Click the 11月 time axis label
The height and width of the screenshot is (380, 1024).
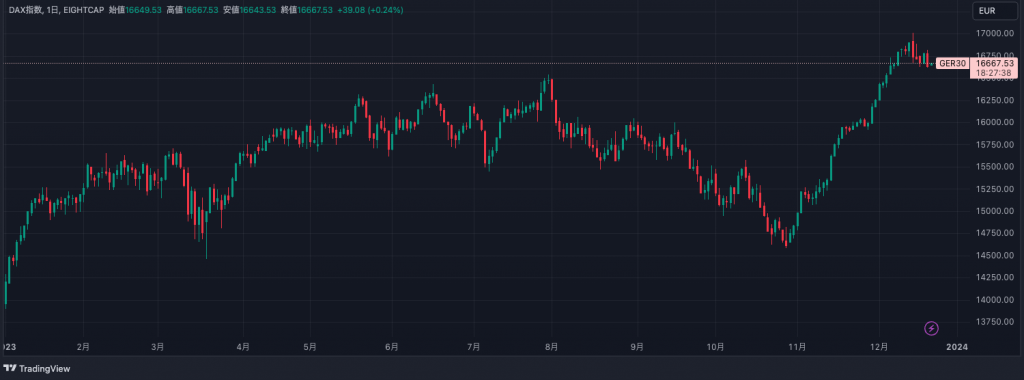coord(797,347)
